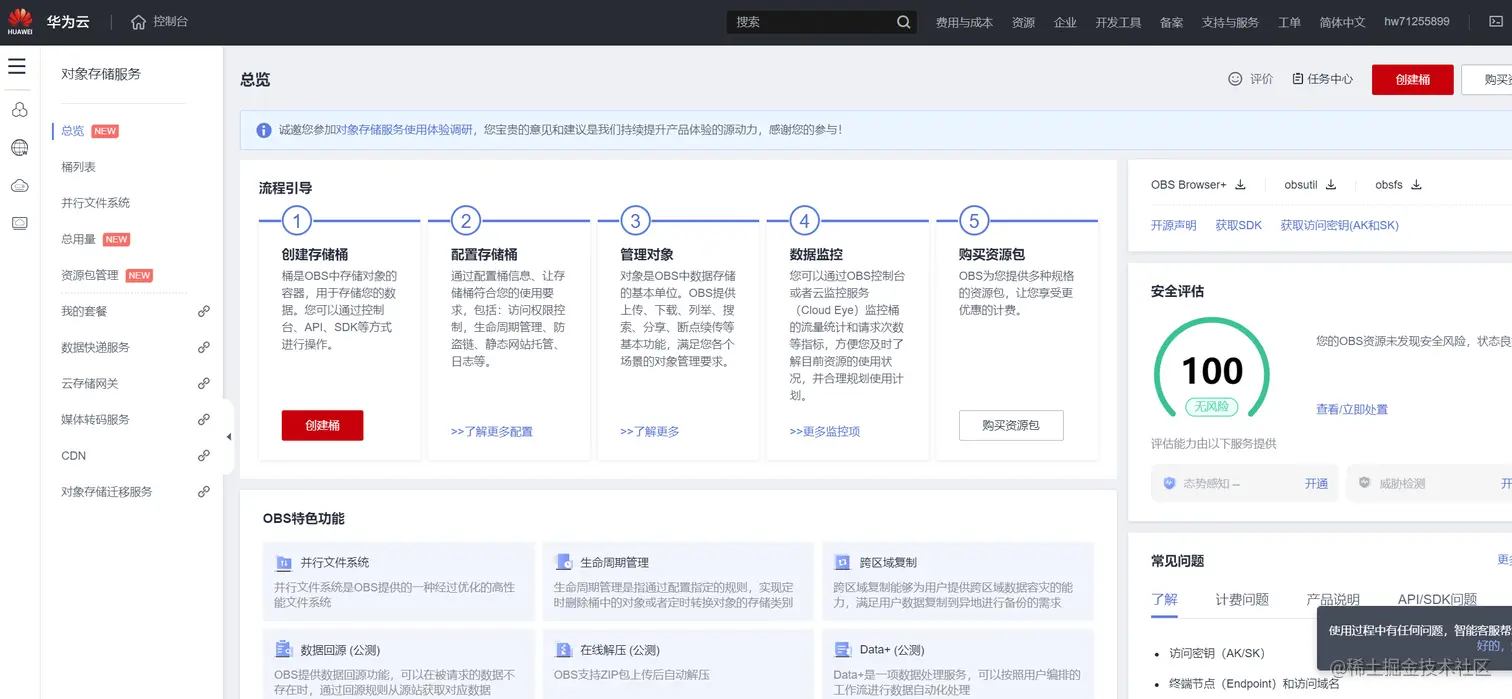Follow the >>更多监控项 link
The height and width of the screenshot is (699, 1512).
coord(824,432)
